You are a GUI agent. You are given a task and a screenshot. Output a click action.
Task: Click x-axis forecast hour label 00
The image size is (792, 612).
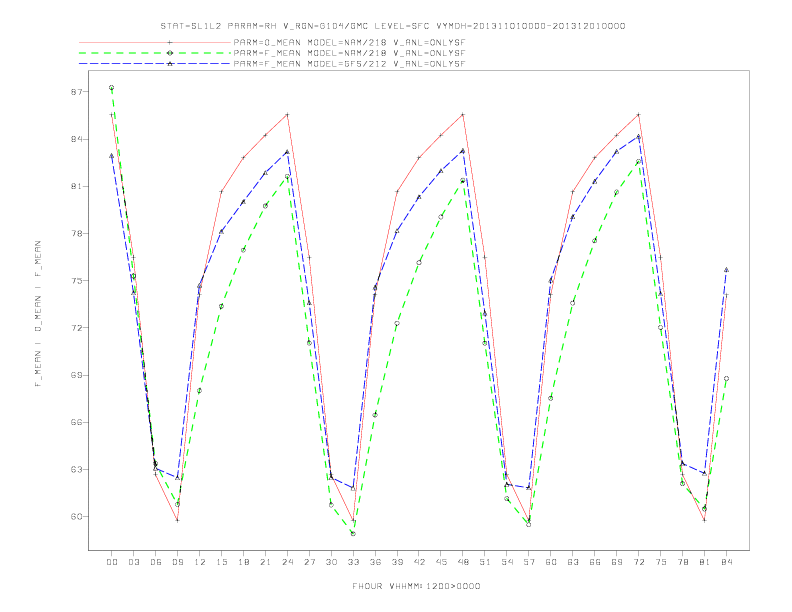point(112,562)
